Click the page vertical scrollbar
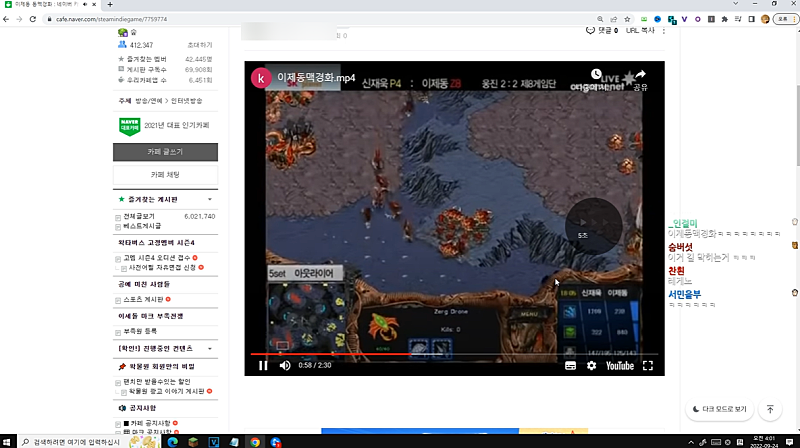The width and height of the screenshot is (800, 448). [x=797, y=125]
